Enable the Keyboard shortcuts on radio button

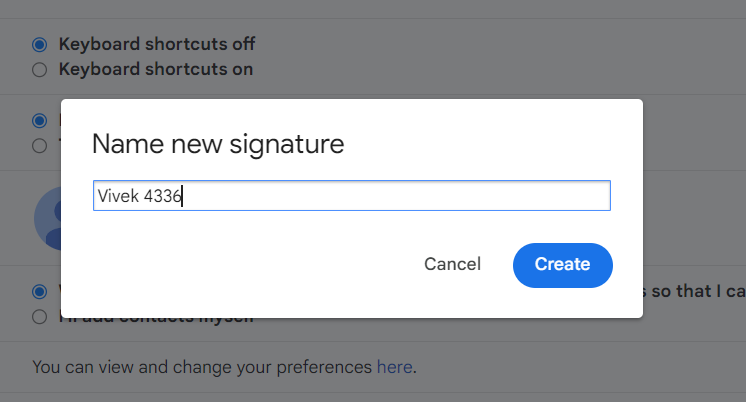pyautogui.click(x=39, y=70)
